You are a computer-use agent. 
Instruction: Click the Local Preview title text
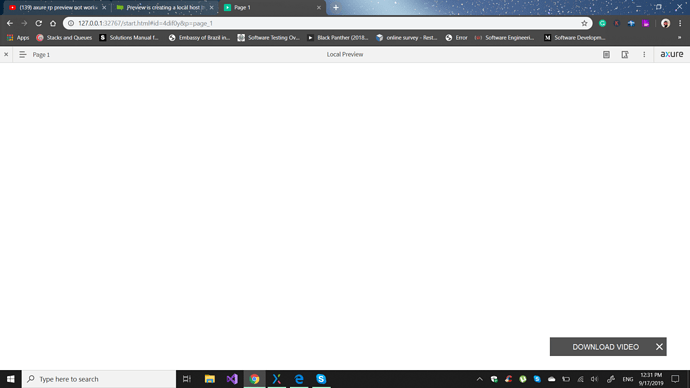345,55
